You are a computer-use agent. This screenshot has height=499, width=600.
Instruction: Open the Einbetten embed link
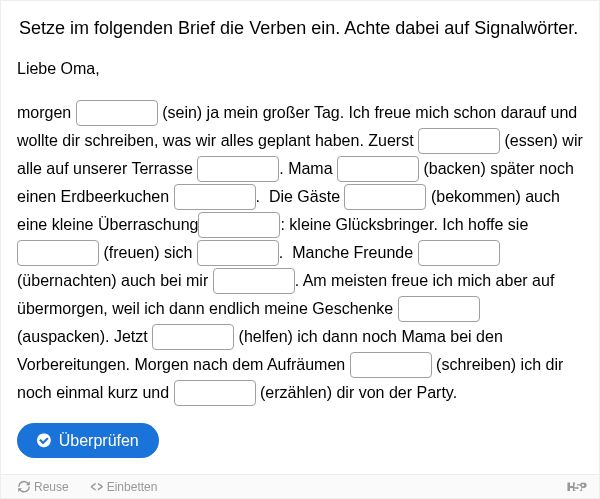pyautogui.click(x=124, y=487)
